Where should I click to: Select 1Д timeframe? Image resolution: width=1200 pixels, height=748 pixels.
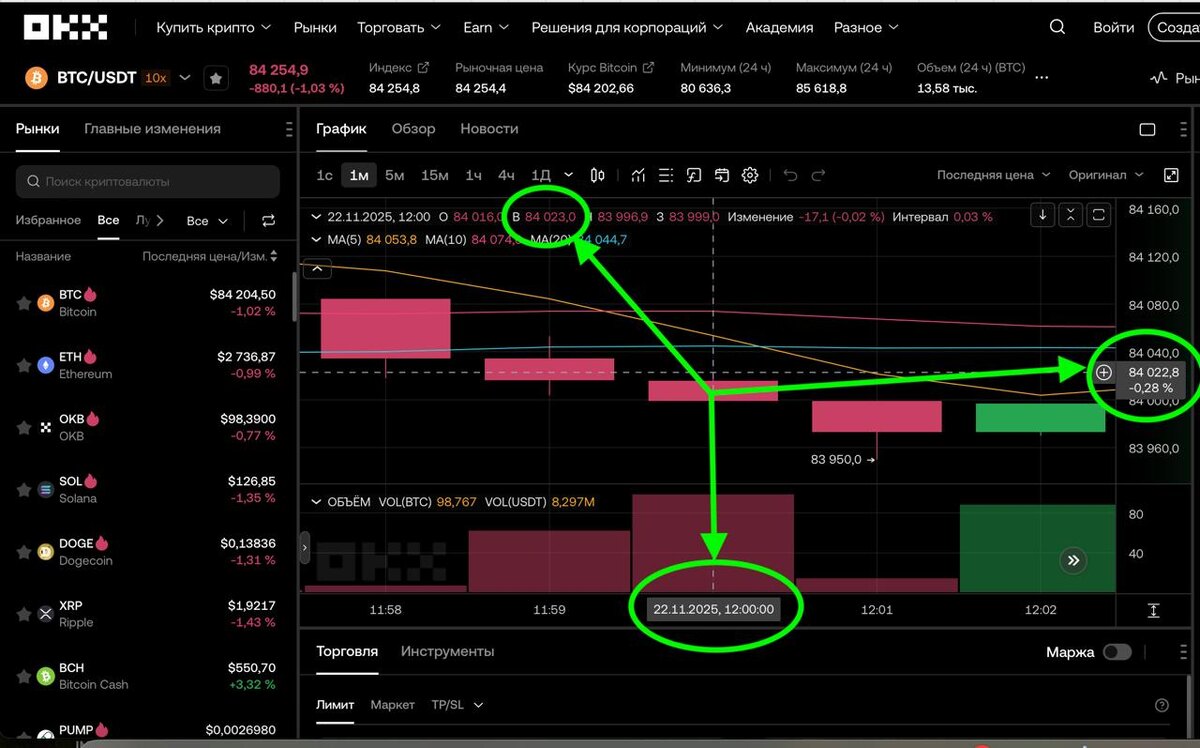(x=541, y=175)
